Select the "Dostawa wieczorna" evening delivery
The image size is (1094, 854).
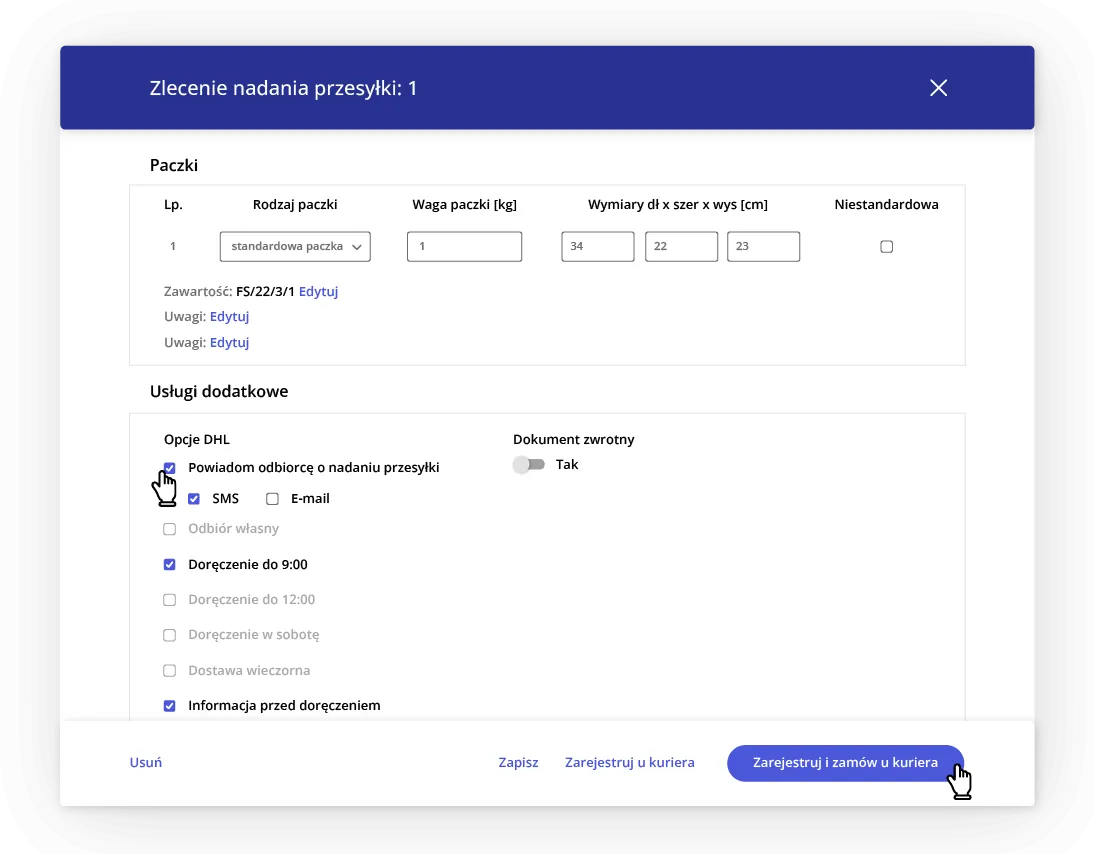169,670
